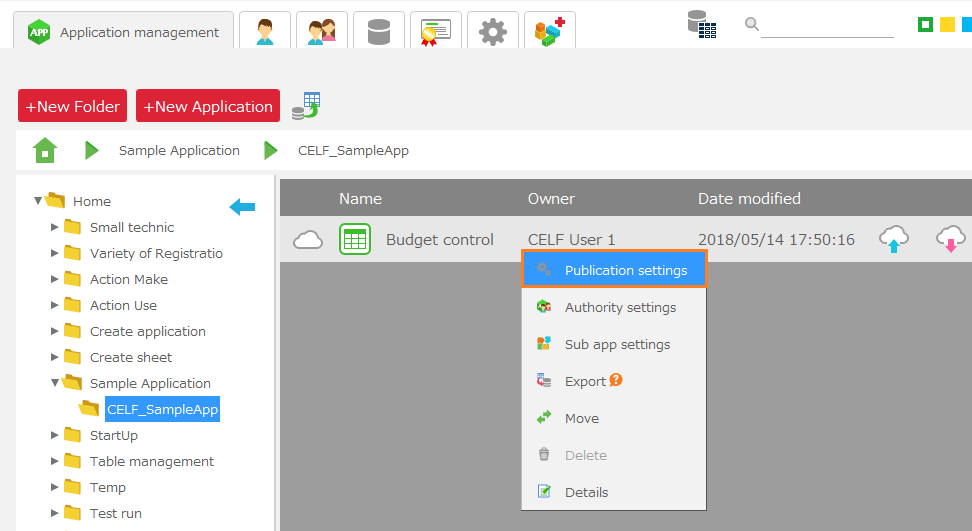Select the CELF_SampleApp tree folder
Screen dimensions: 972x531
(x=162, y=409)
